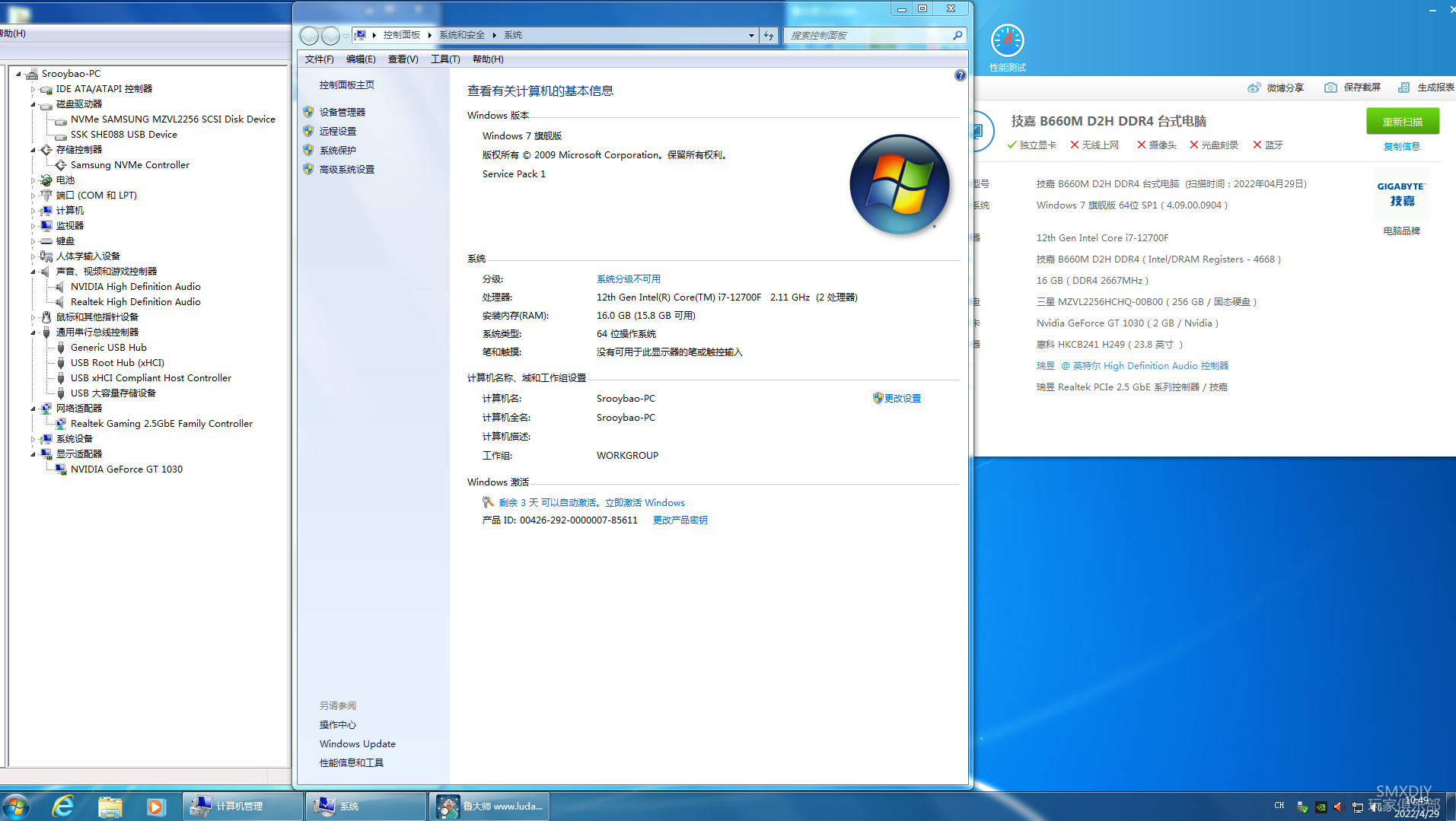Collapse the display adapters node
The width and height of the screenshot is (1456, 821).
point(33,454)
